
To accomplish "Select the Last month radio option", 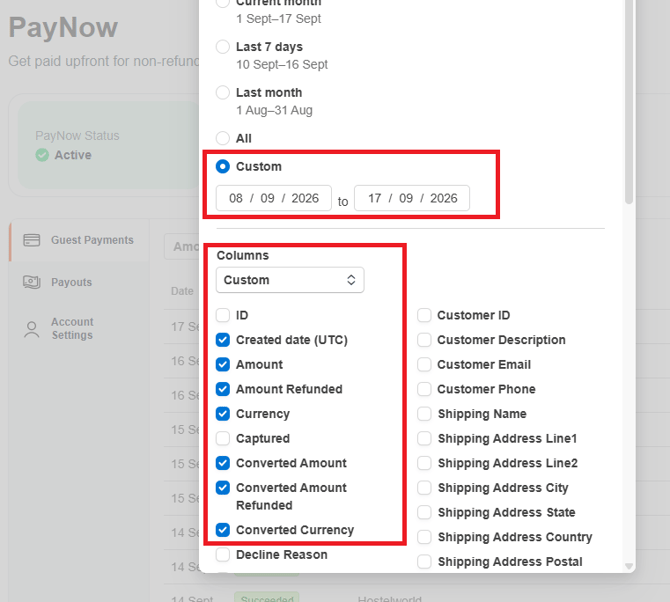I will click(x=223, y=92).
